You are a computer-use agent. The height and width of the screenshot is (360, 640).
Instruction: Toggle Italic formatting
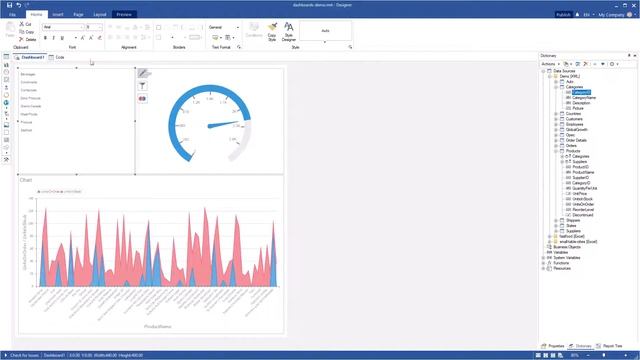pyautogui.click(x=53, y=38)
